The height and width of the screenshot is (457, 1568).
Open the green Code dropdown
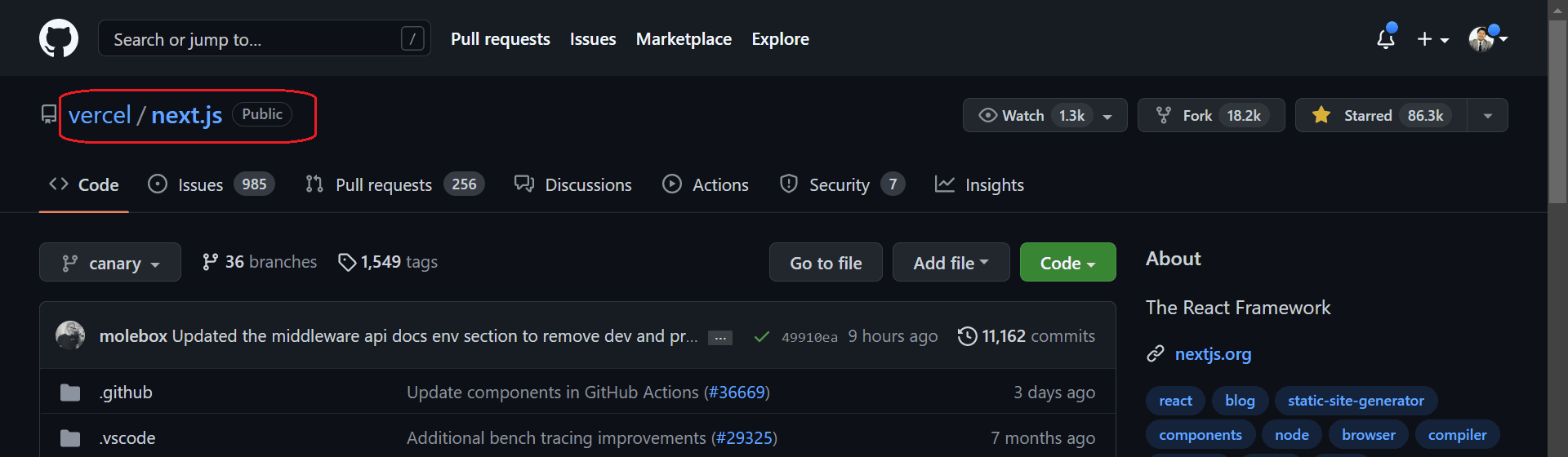click(x=1067, y=262)
